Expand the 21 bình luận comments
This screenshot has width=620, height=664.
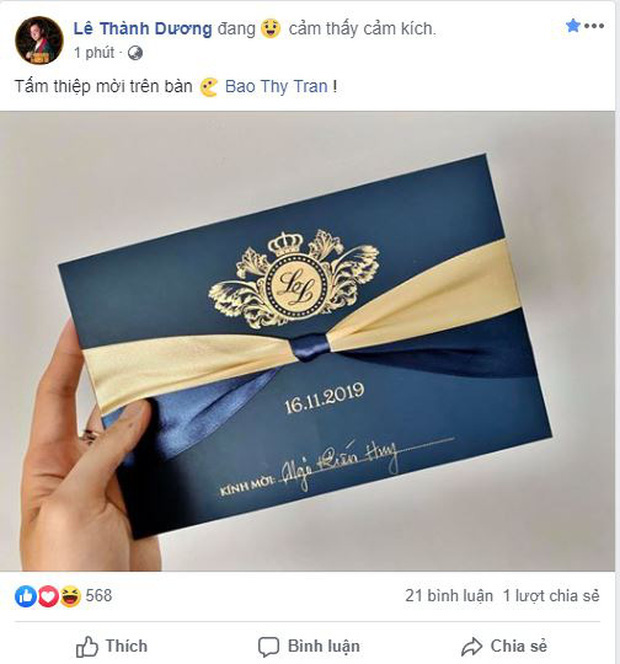point(449,596)
